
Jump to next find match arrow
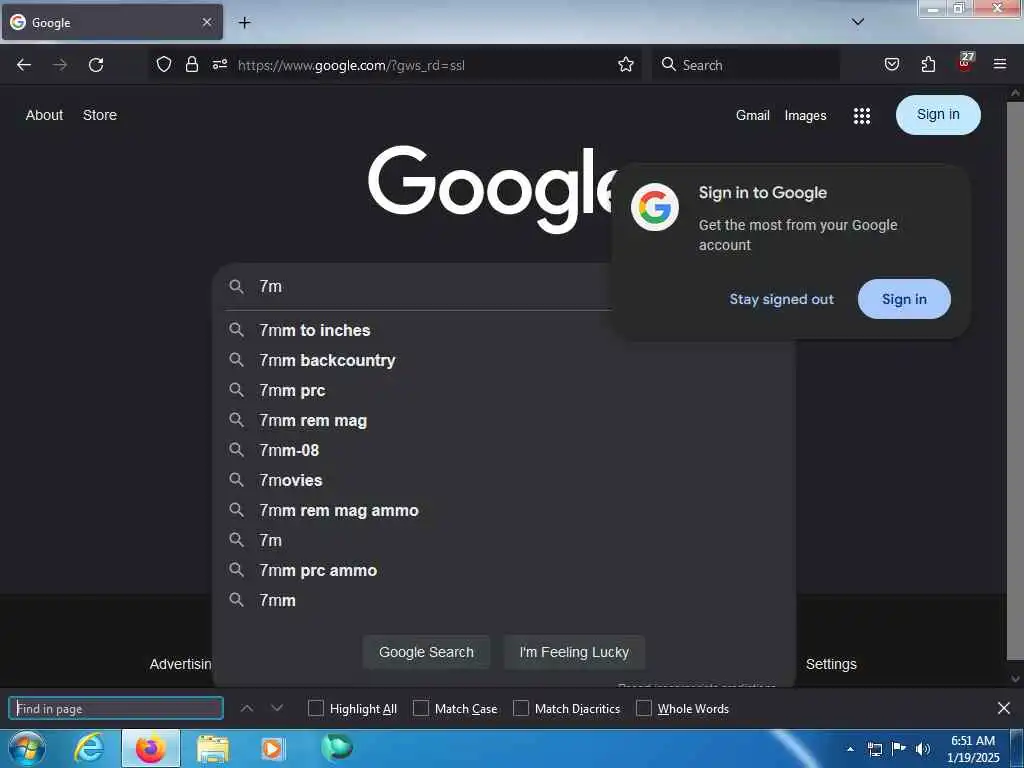(277, 708)
